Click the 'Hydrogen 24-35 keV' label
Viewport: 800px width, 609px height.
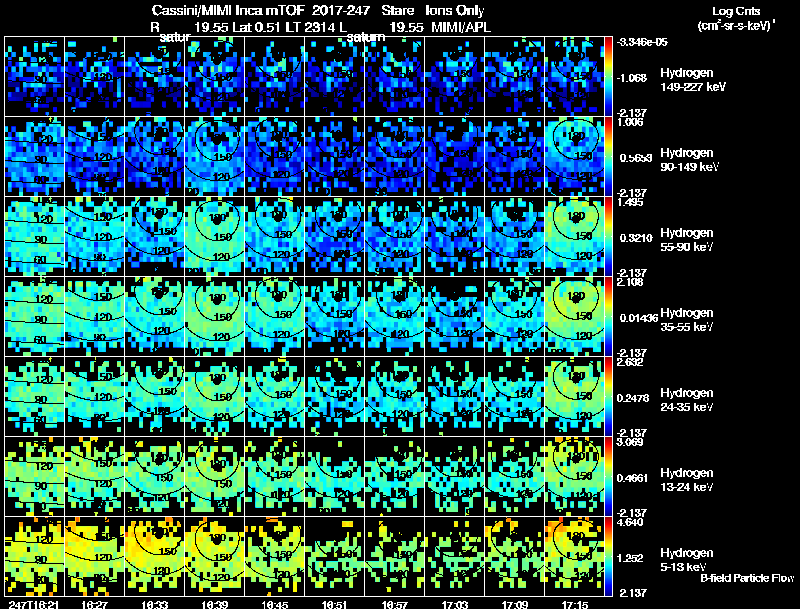click(x=687, y=400)
